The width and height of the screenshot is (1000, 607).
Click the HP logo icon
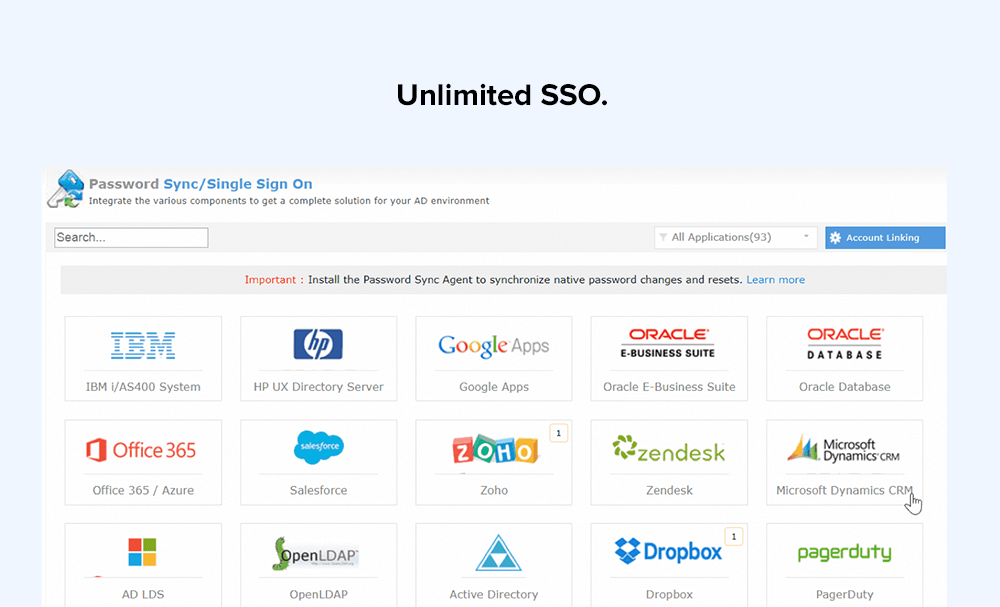(318, 345)
